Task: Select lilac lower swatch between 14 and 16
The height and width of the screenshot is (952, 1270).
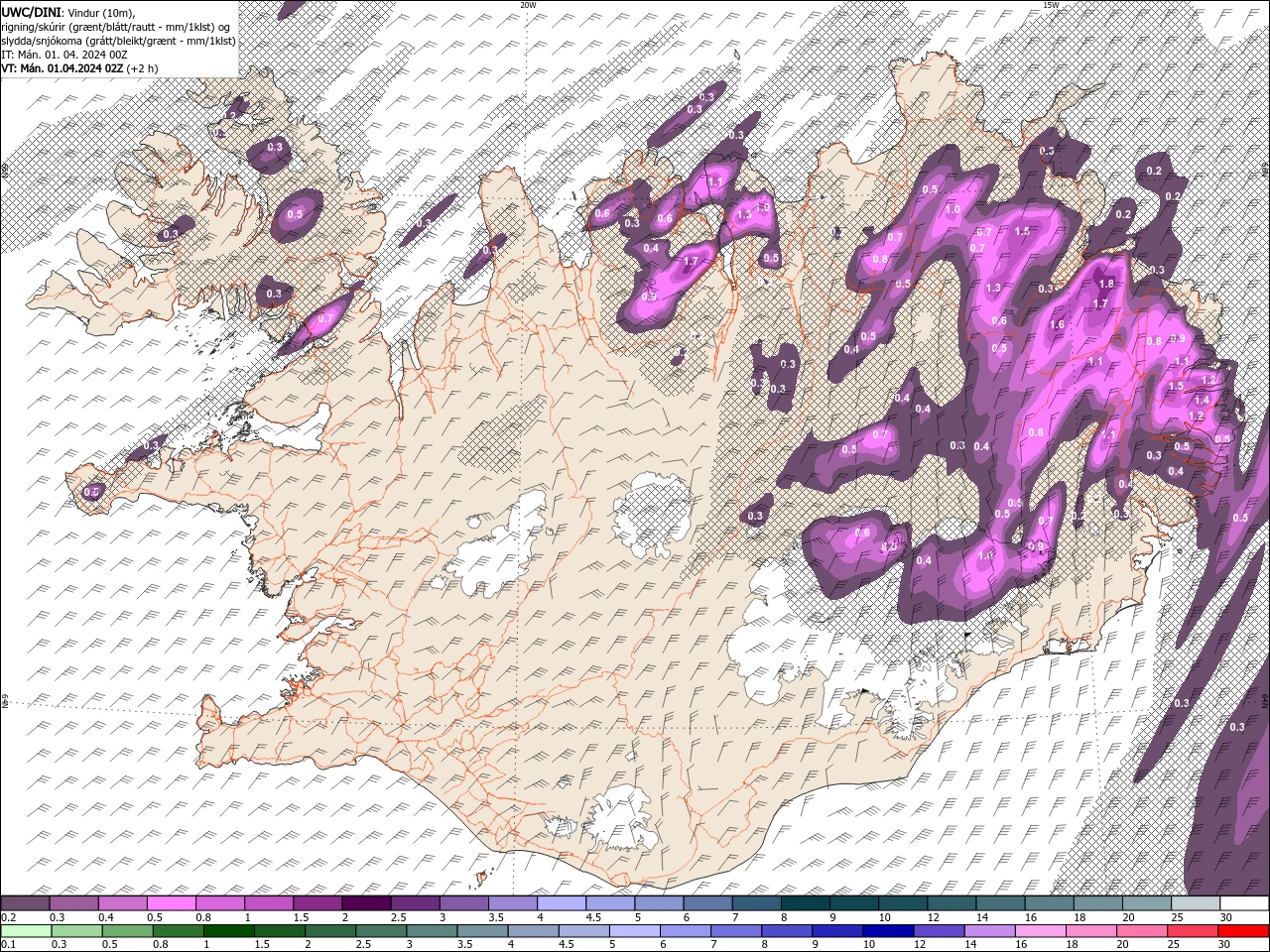Action: tap(989, 931)
